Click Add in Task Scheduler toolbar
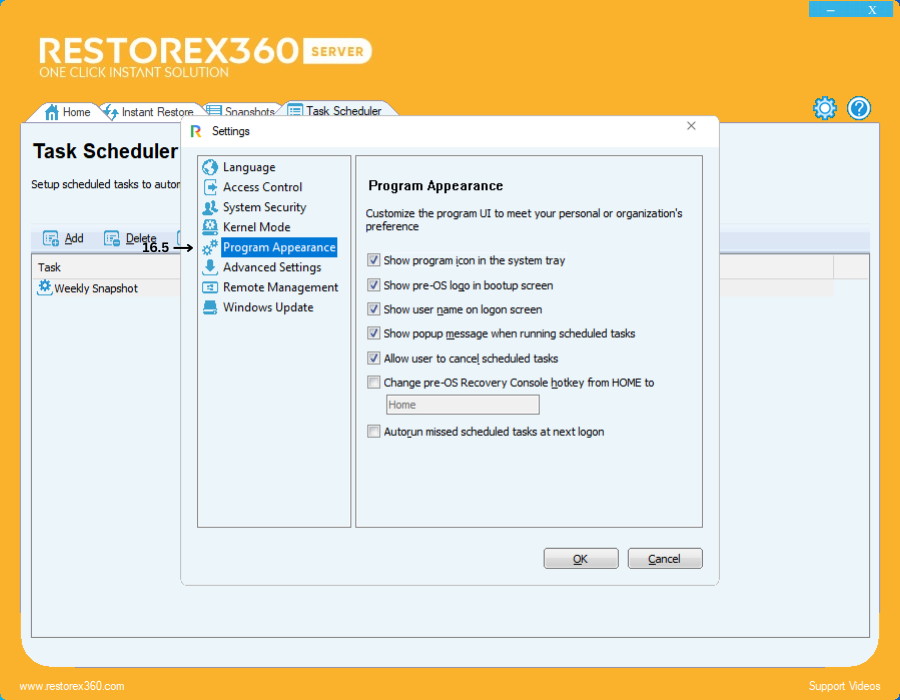Image resolution: width=900 pixels, height=700 pixels. [63, 238]
